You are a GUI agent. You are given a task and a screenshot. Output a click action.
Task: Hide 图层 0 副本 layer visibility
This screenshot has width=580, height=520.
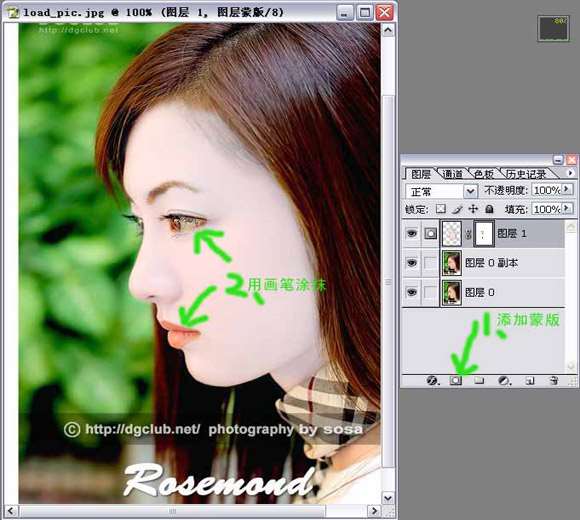[412, 263]
